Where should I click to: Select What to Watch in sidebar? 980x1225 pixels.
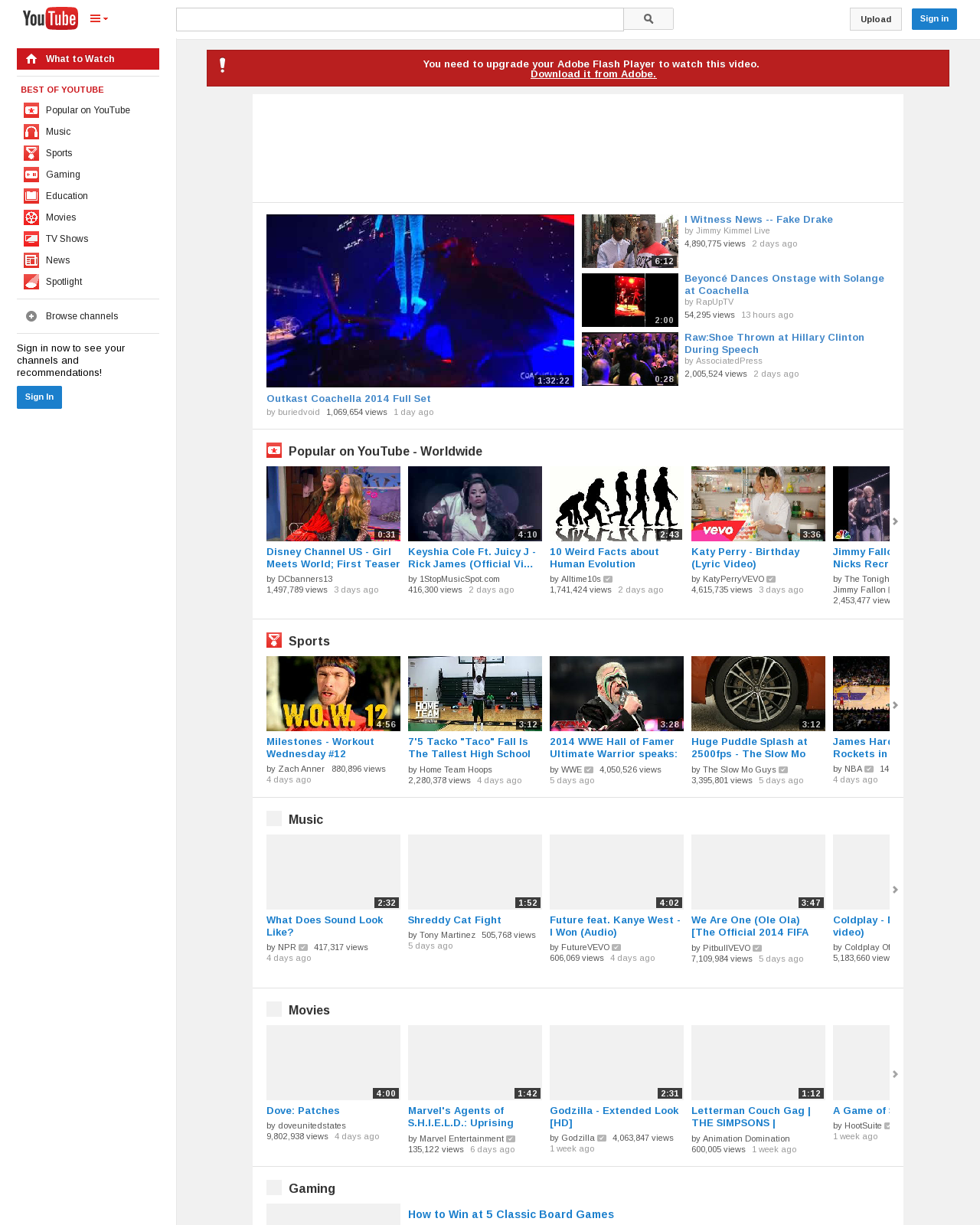tap(88, 59)
